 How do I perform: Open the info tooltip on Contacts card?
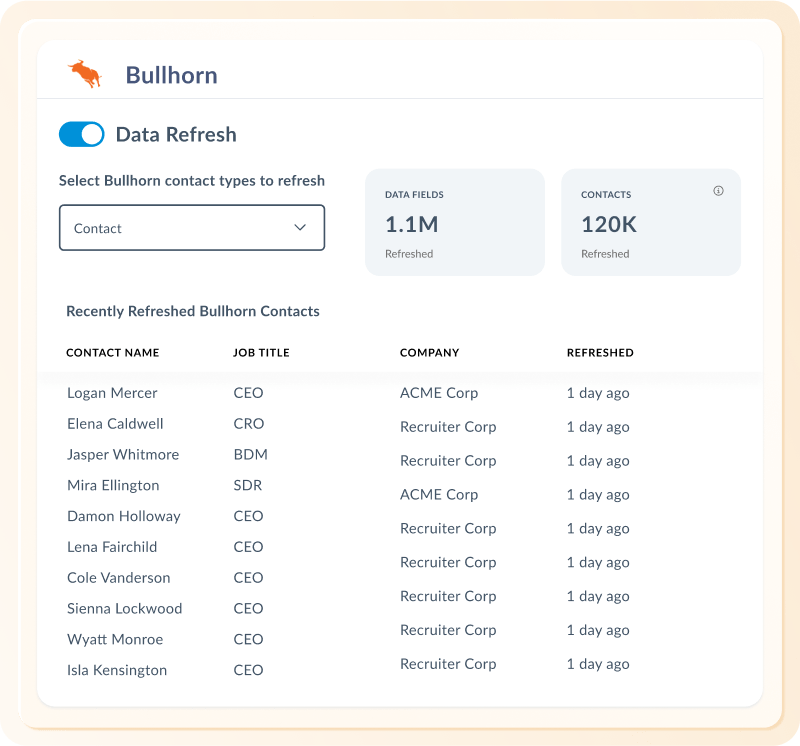(x=718, y=190)
